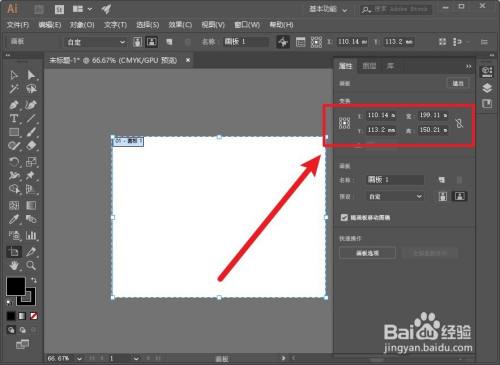
Task: Select the Rotate tool
Action: 14,162
